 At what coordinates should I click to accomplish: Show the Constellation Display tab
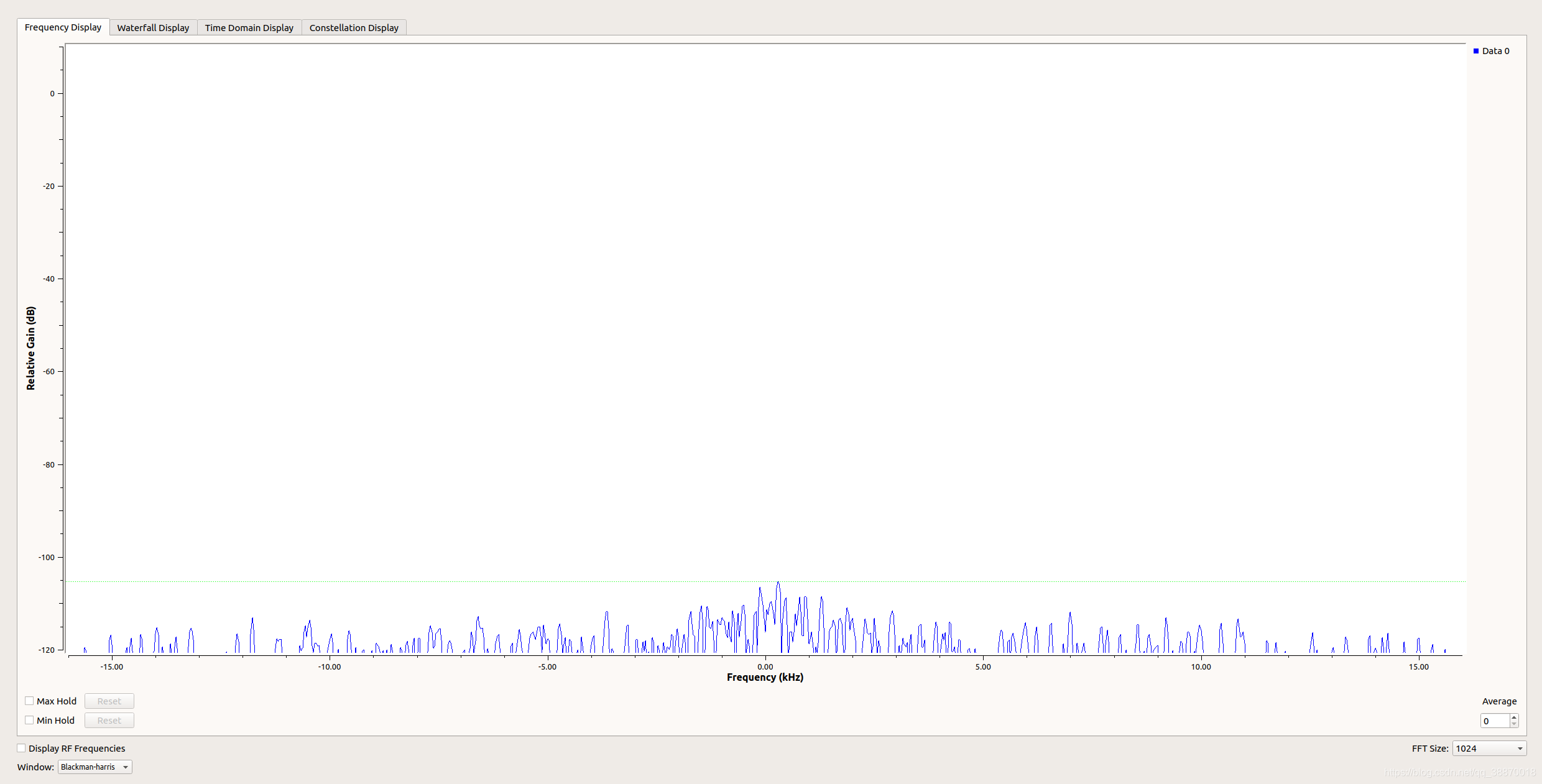[x=354, y=28]
